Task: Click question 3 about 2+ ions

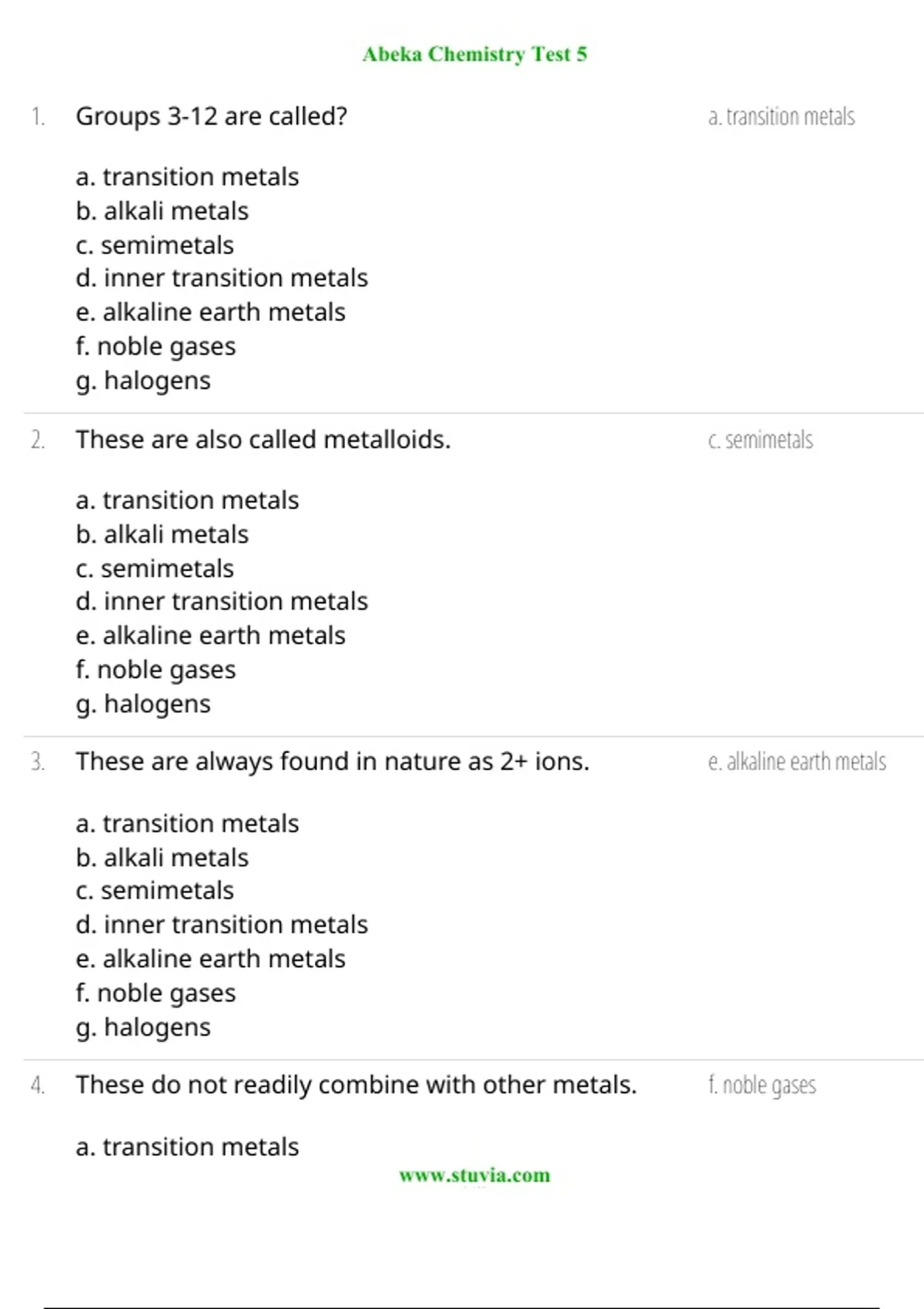Action: coord(333,762)
